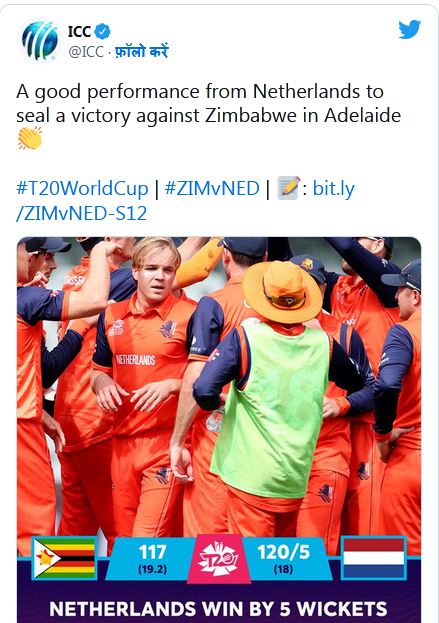Viewport: 439px width, 623px height.
Task: Click the clapping hands emoji
Action: tap(30, 138)
